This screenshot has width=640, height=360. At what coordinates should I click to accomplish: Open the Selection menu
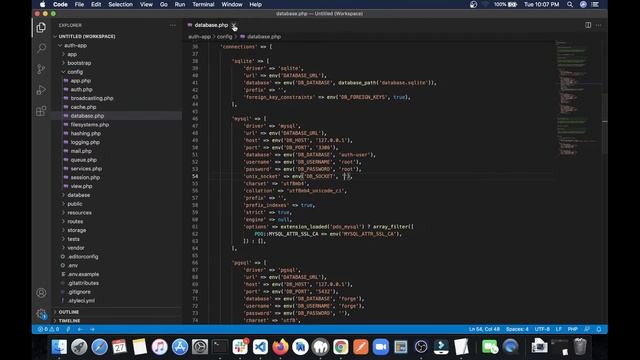tap(120, 4)
